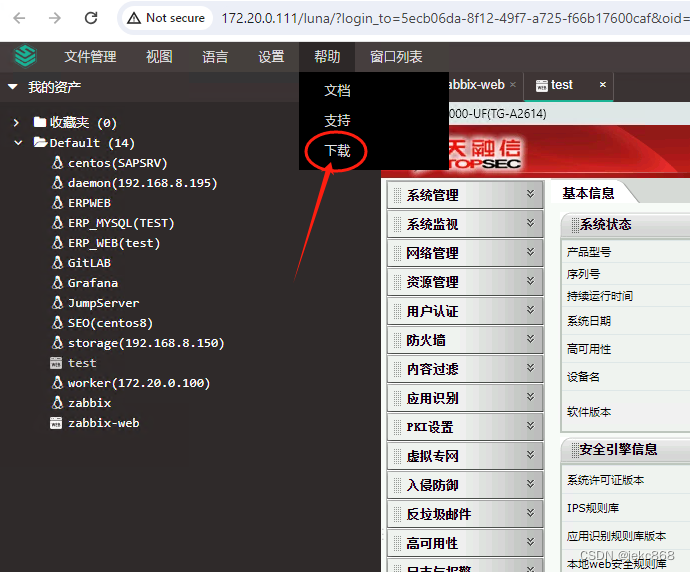Screen dimensions: 690x572
Task: Open the centos(SAPSRV) asset
Action: click(117, 163)
